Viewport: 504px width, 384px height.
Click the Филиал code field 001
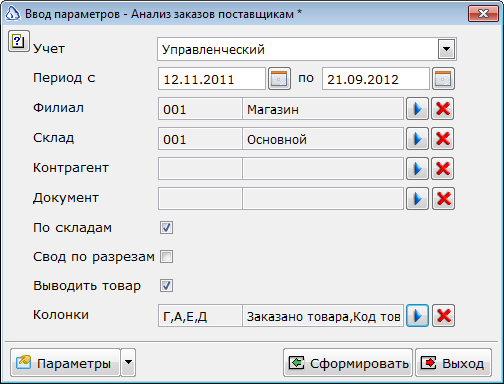[x=200, y=109]
